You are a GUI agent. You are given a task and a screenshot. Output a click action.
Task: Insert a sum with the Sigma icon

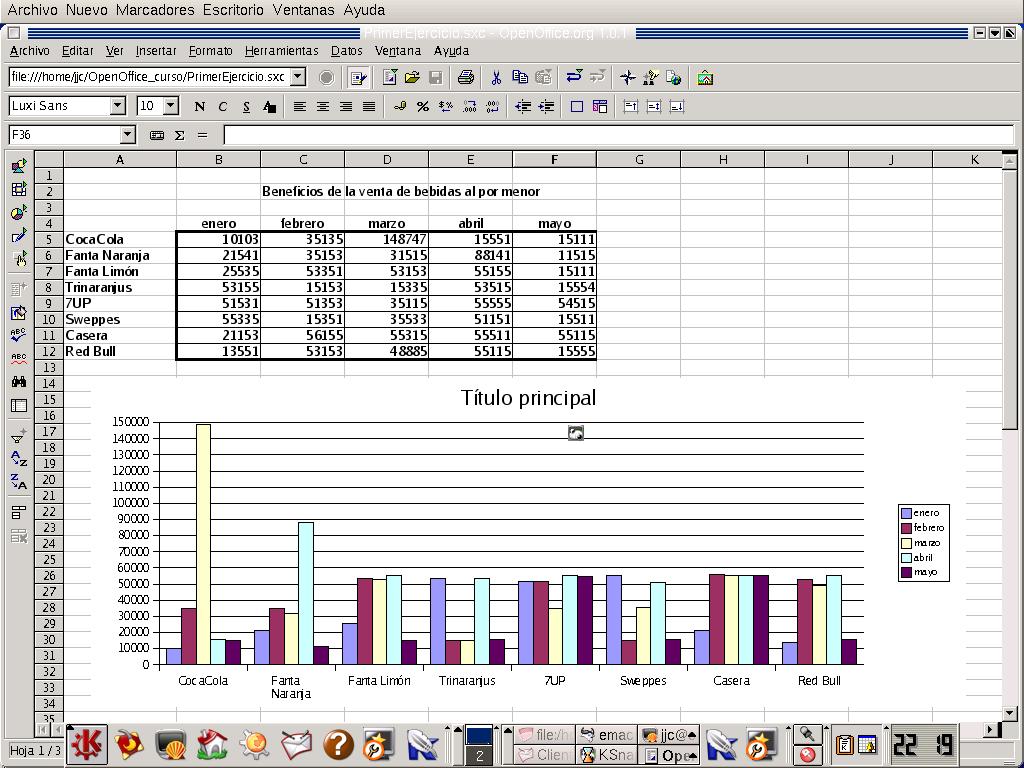[180, 135]
